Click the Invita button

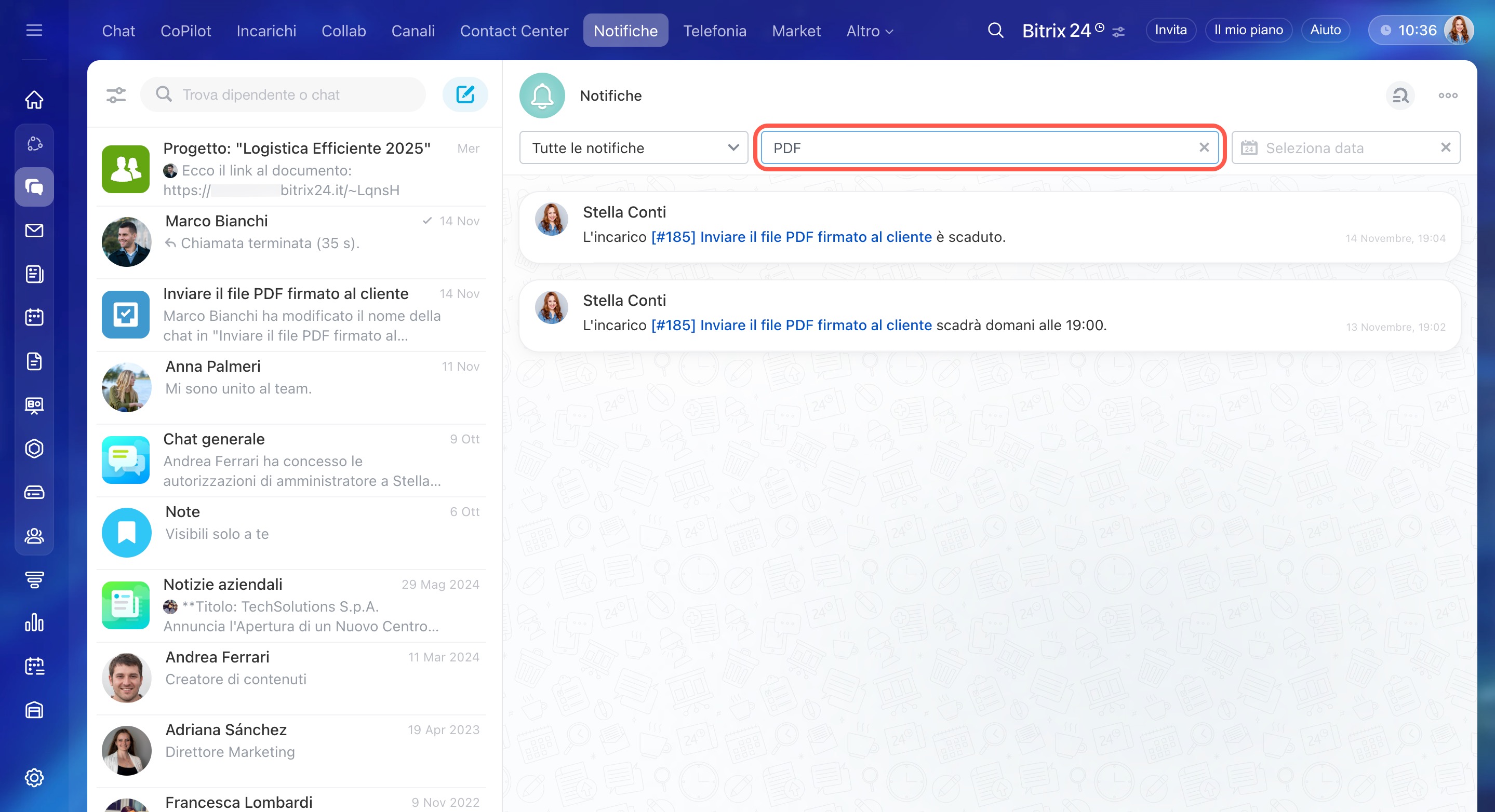point(1170,30)
